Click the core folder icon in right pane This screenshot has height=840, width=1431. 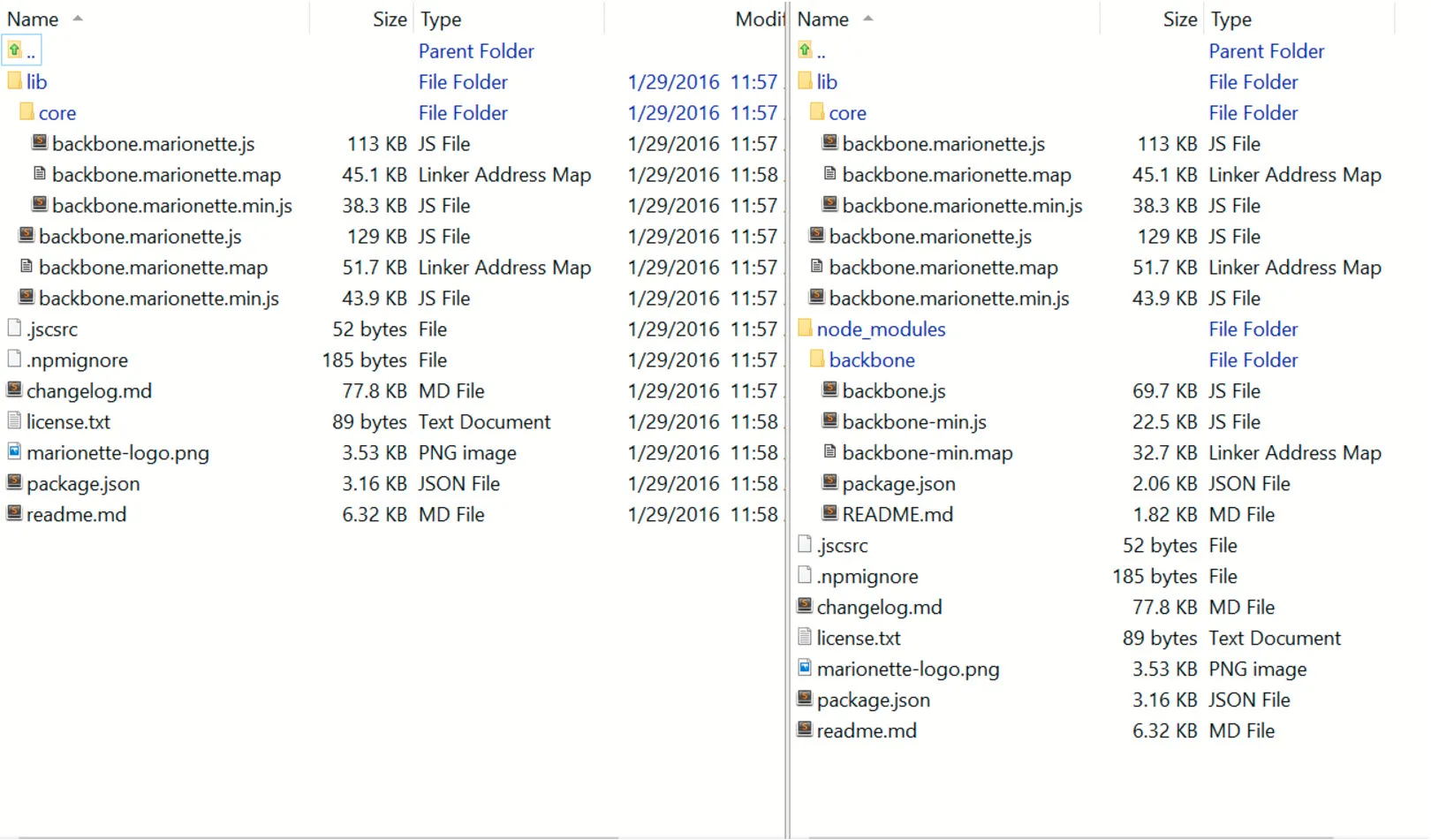click(x=817, y=112)
